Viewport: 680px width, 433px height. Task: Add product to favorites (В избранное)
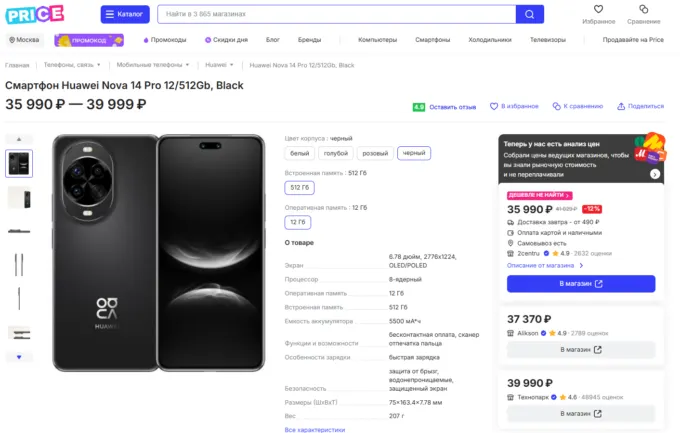512,106
